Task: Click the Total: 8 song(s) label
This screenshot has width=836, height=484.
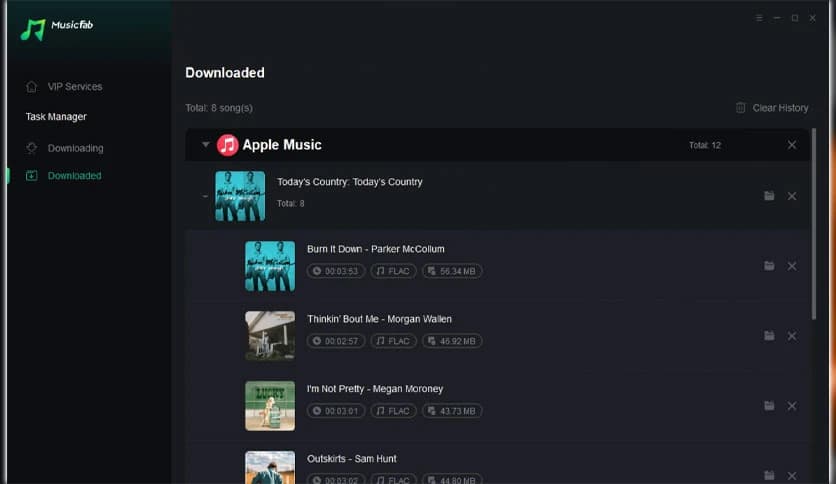Action: 219,108
